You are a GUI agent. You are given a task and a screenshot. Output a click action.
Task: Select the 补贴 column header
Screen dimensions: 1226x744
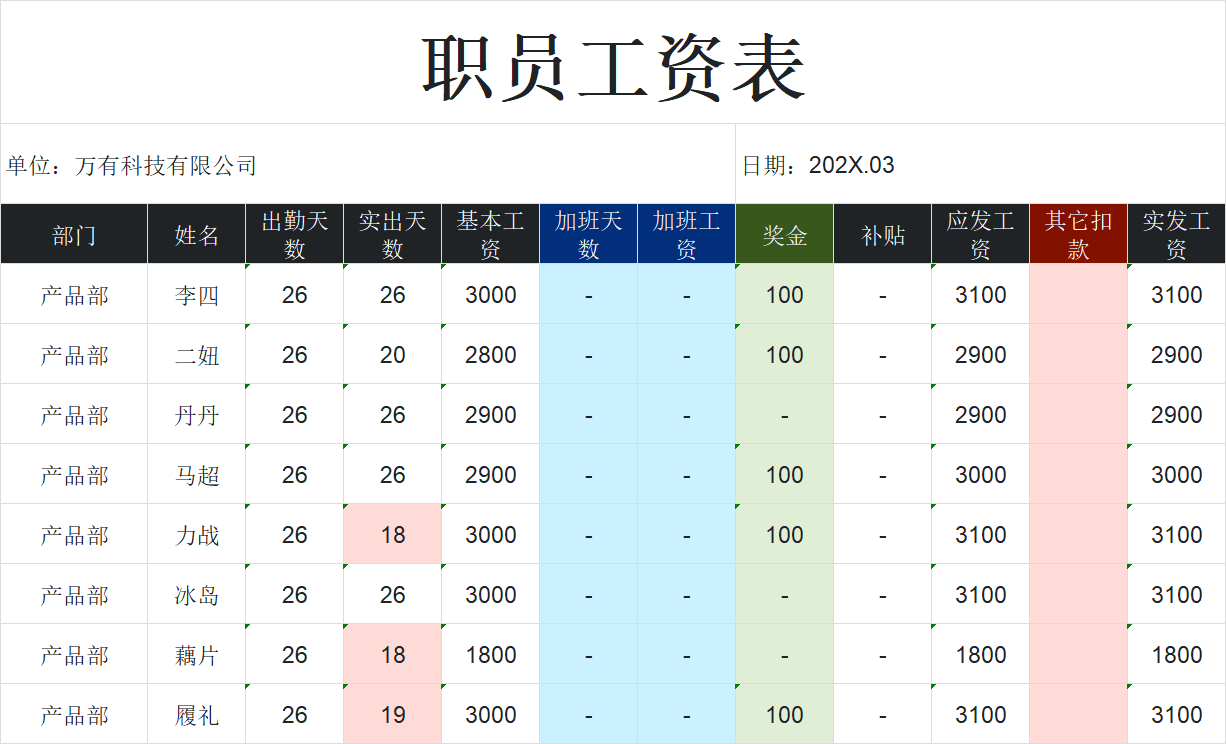[882, 232]
